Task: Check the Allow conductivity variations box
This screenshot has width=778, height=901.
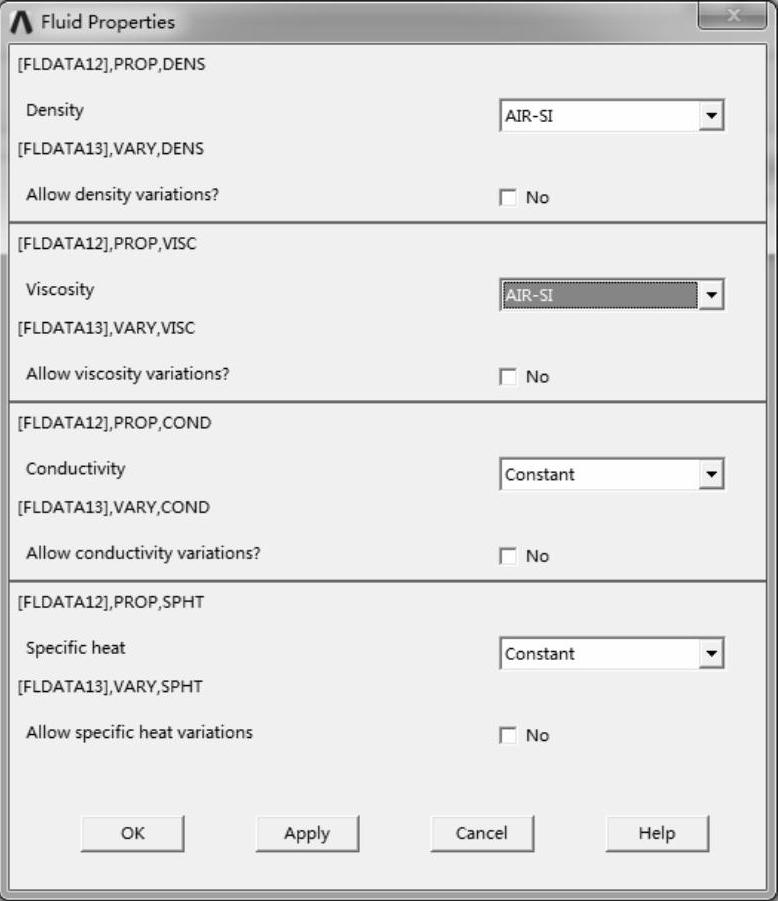Action: (x=508, y=556)
